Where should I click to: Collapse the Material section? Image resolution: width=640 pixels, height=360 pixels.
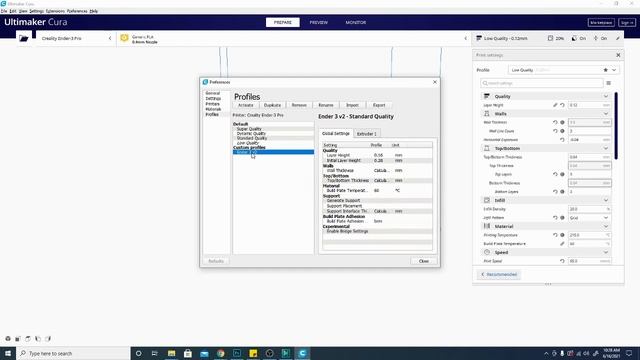point(606,226)
